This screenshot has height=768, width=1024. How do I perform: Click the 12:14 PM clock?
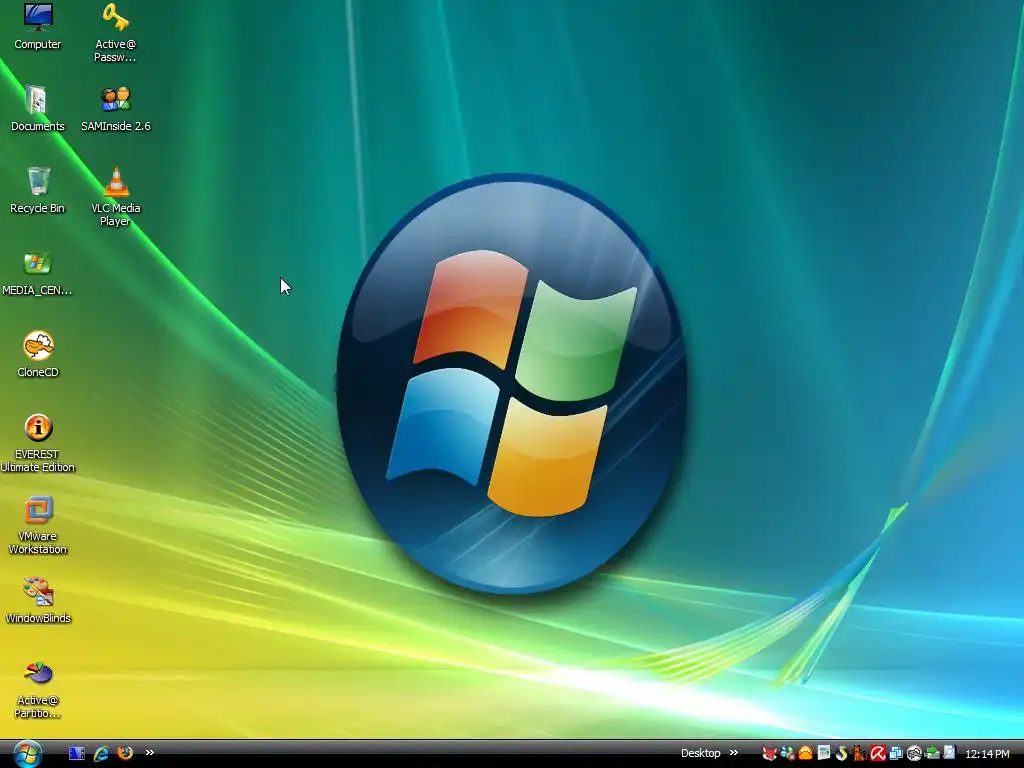pyautogui.click(x=987, y=754)
